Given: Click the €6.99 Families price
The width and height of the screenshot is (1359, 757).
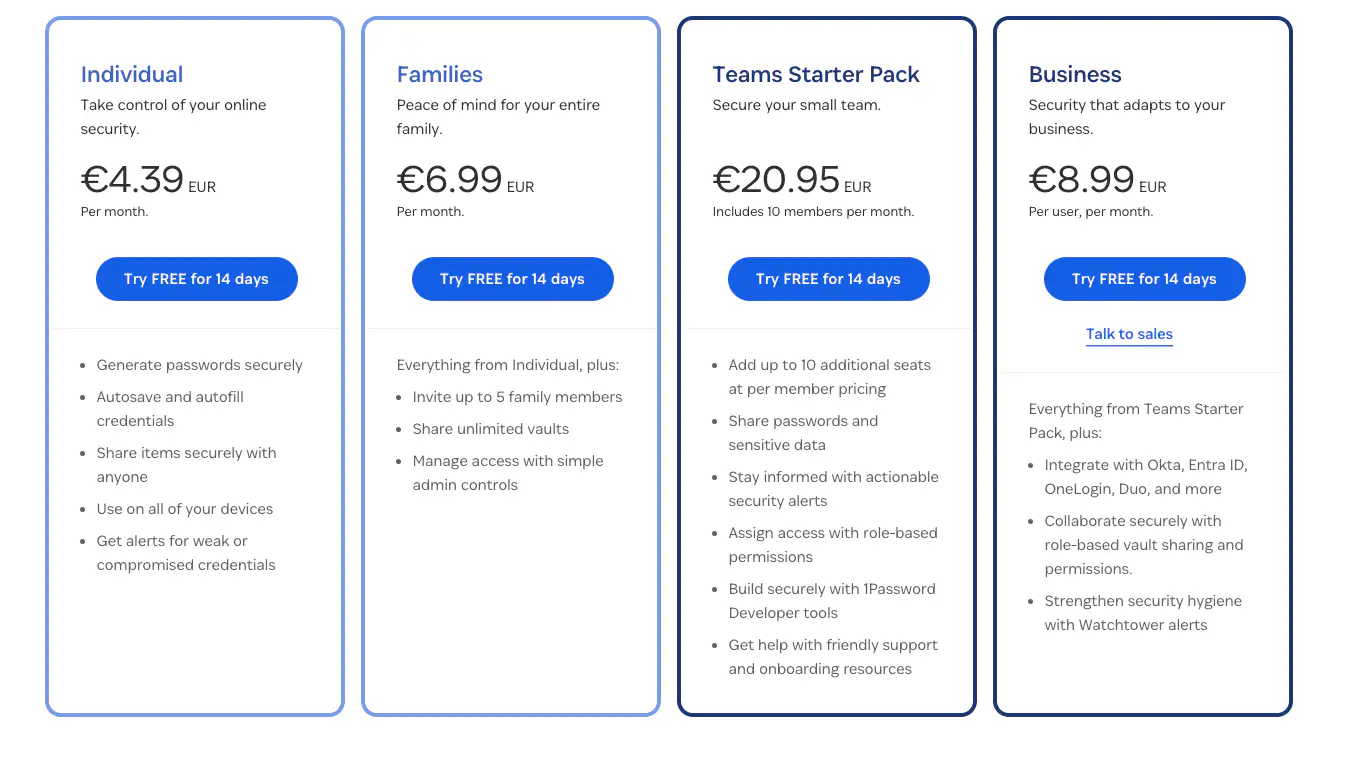Looking at the screenshot, I should (448, 180).
